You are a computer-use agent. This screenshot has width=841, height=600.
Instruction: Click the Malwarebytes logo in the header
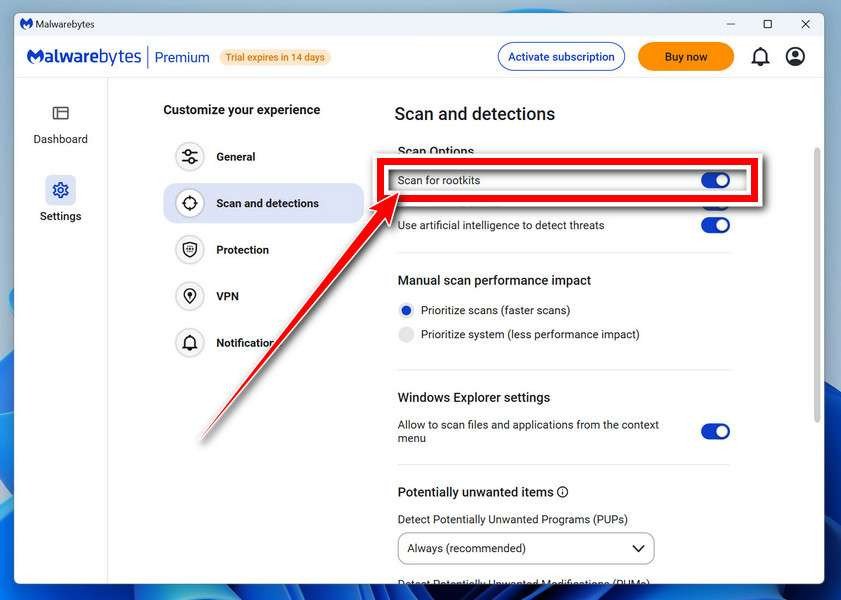coord(84,56)
